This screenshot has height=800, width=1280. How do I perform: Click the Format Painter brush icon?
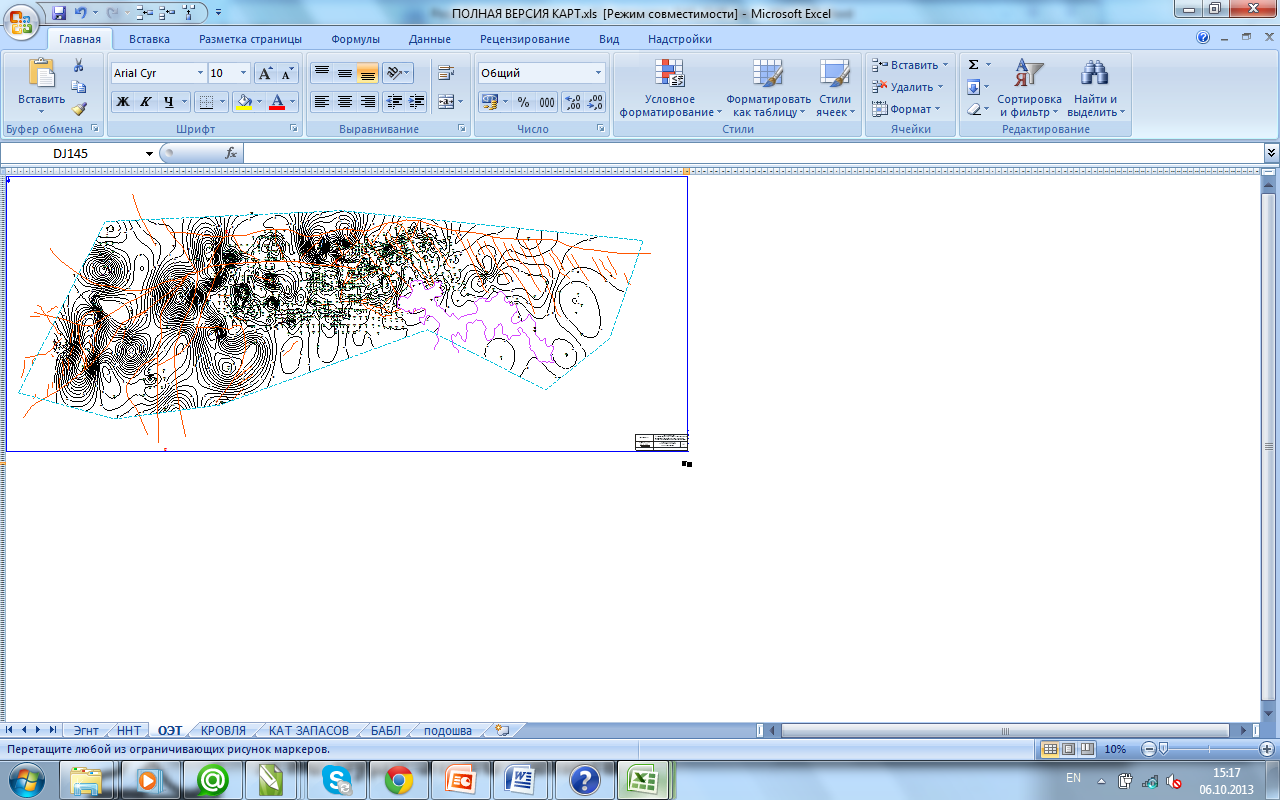point(79,109)
